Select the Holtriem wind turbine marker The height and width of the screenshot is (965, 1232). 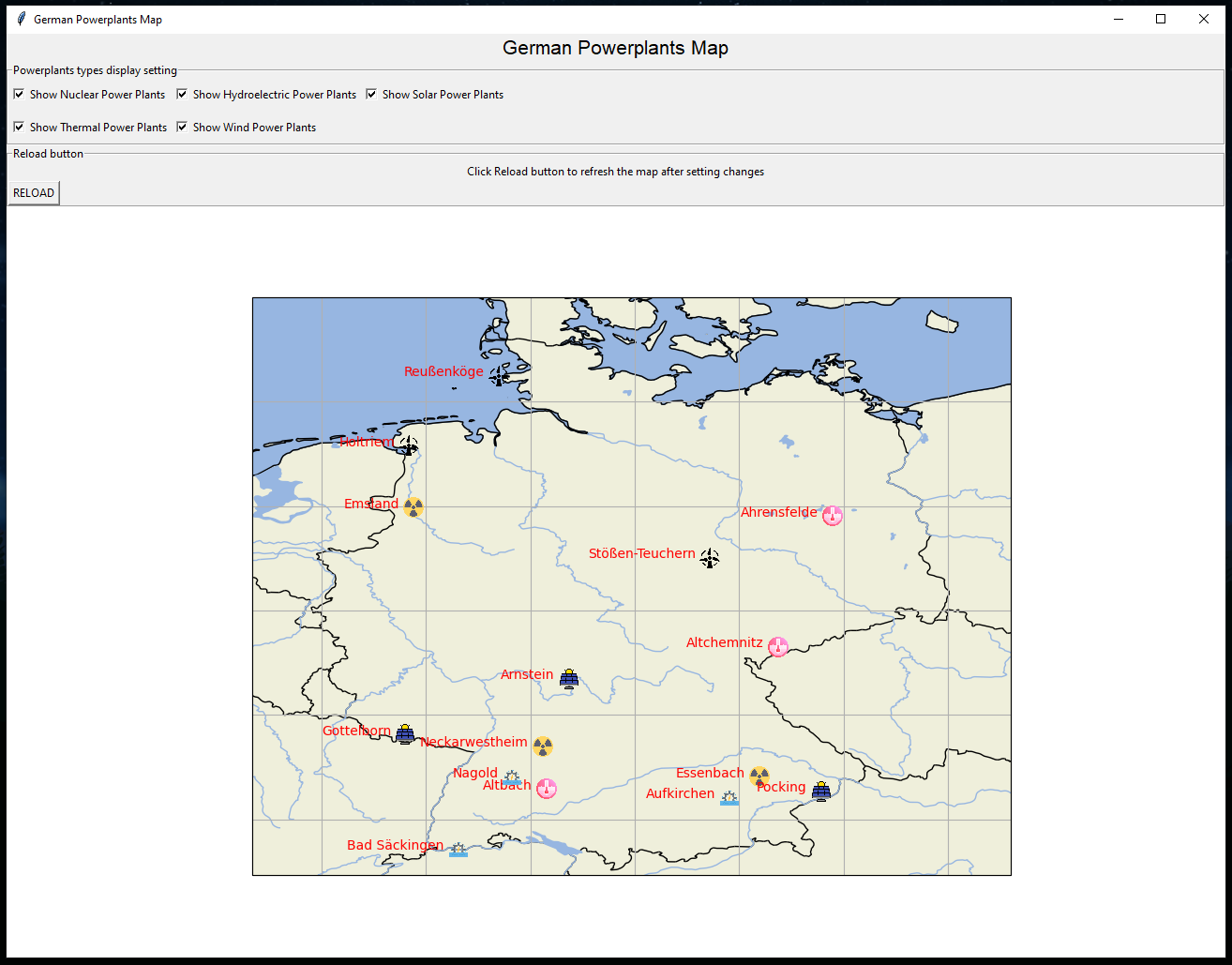click(409, 446)
